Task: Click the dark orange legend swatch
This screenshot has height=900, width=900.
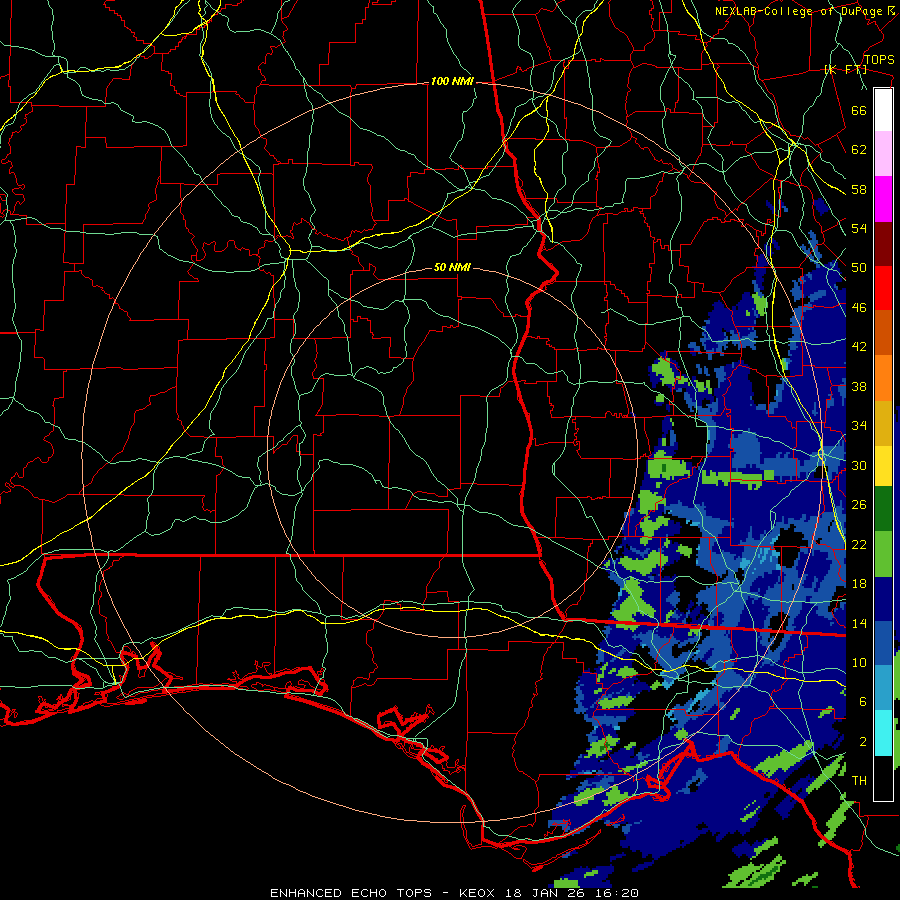Action: click(883, 333)
